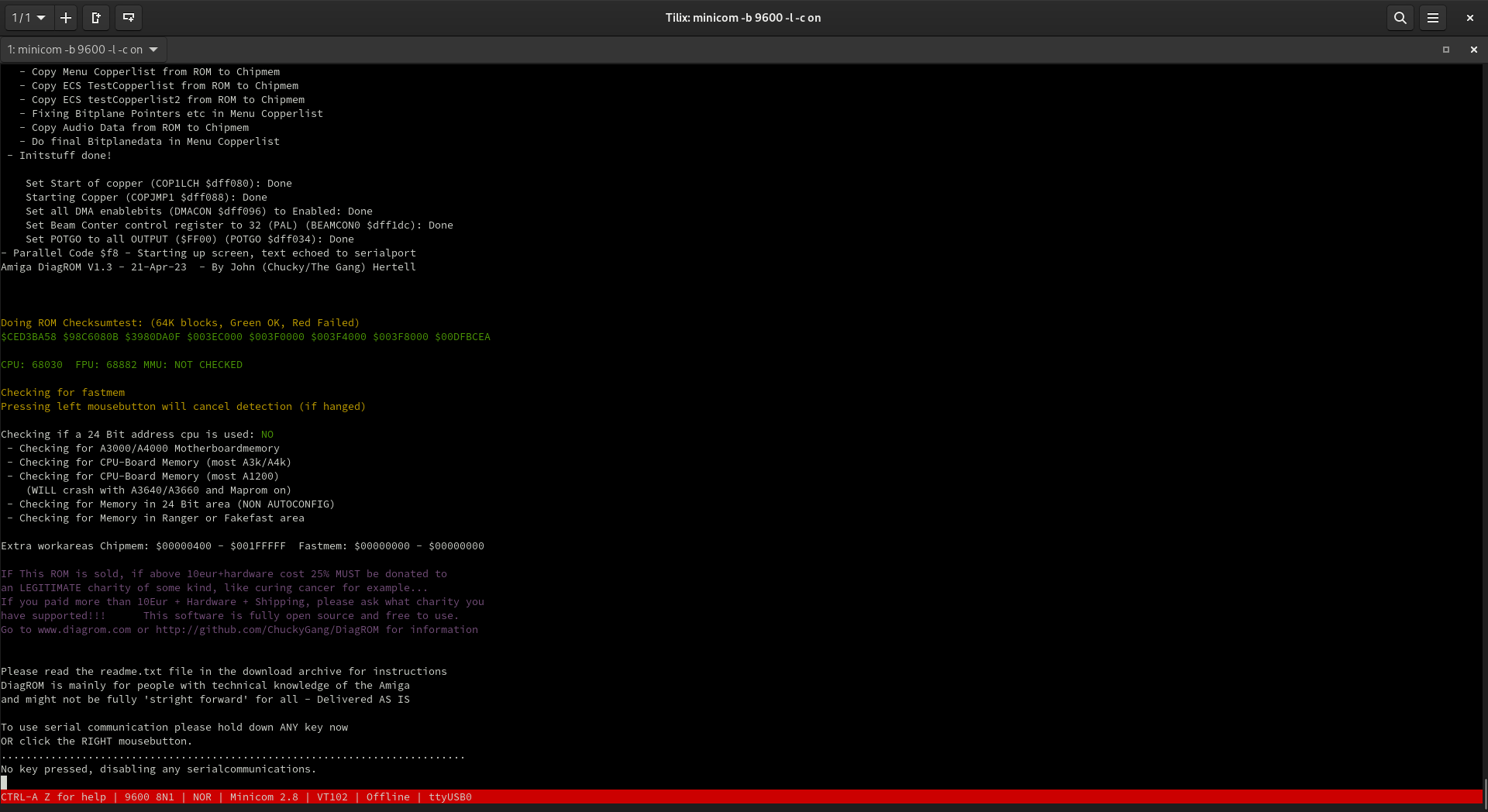Click the terminal scrollbar thumb
Screen dimensions: 1488x812
click(1484, 793)
